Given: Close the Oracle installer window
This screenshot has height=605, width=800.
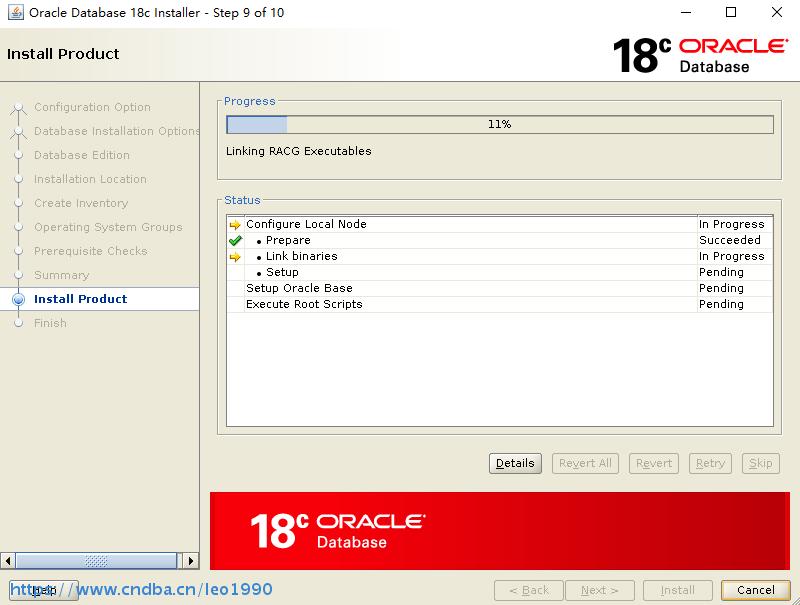Looking at the screenshot, I should [777, 12].
